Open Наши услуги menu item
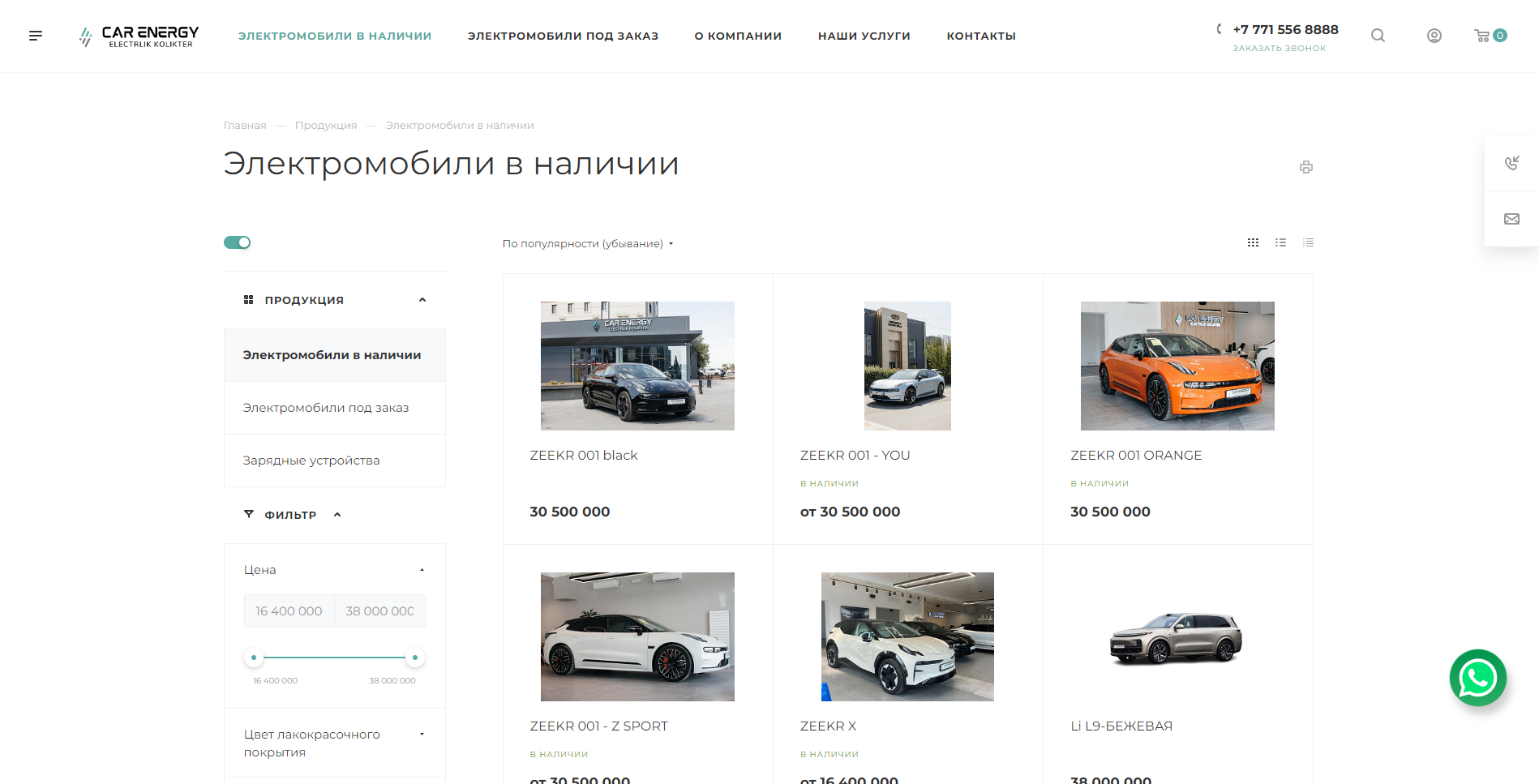Viewport: 1539px width, 784px height. click(864, 36)
